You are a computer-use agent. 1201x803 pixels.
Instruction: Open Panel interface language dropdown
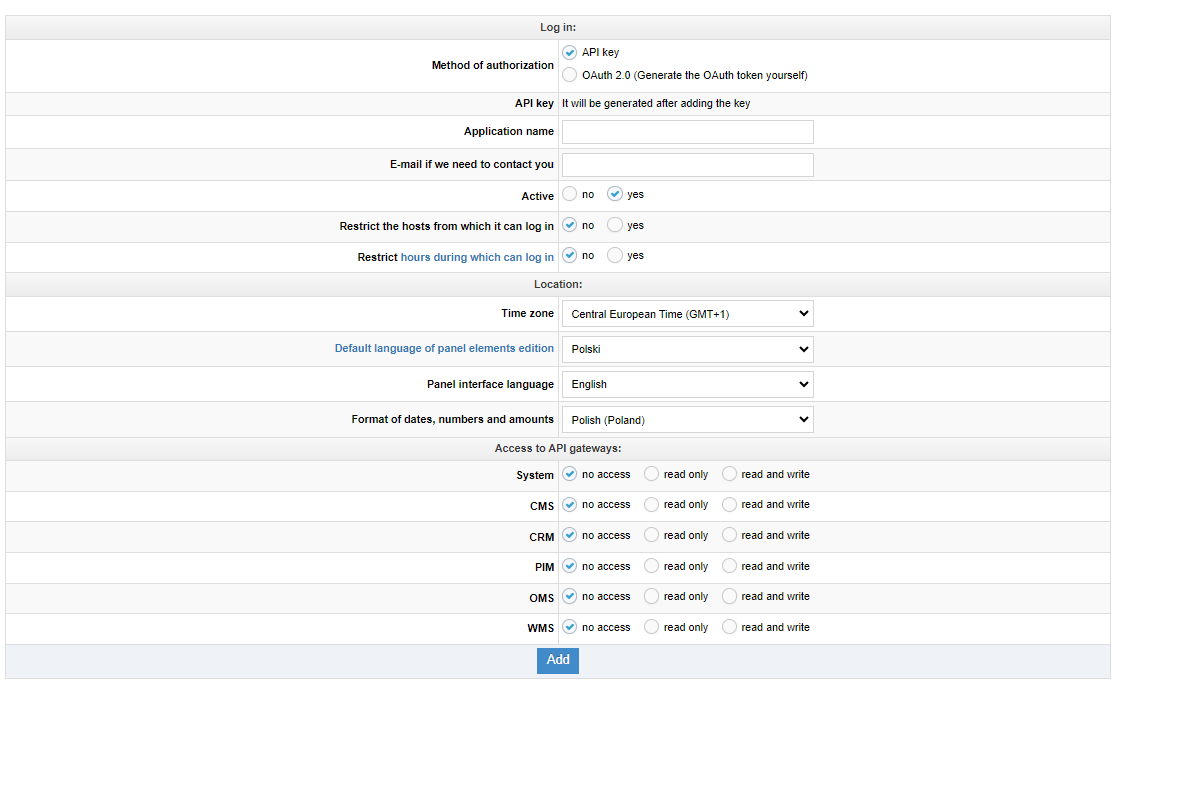pyautogui.click(x=688, y=384)
